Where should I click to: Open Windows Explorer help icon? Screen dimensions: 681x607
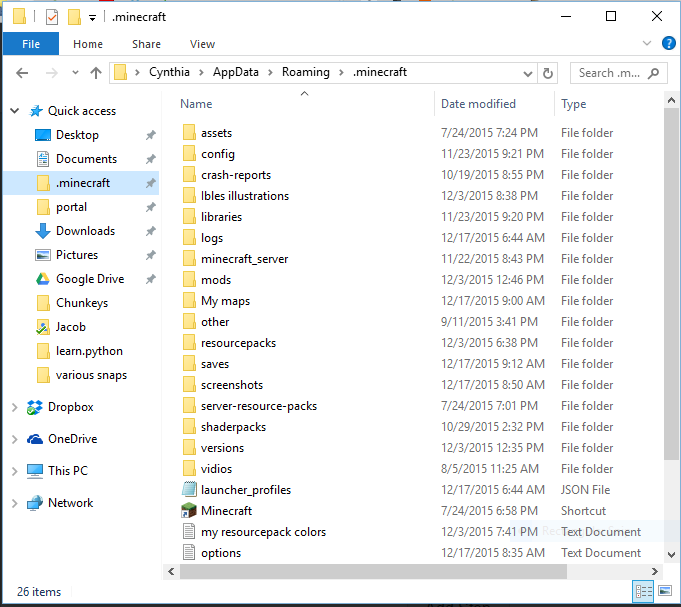coord(668,43)
